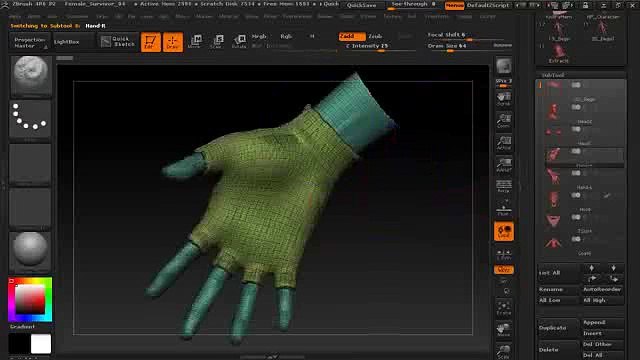The width and height of the screenshot is (640, 360).
Task: Toggle the Floor grid icon
Action: click(x=504, y=209)
